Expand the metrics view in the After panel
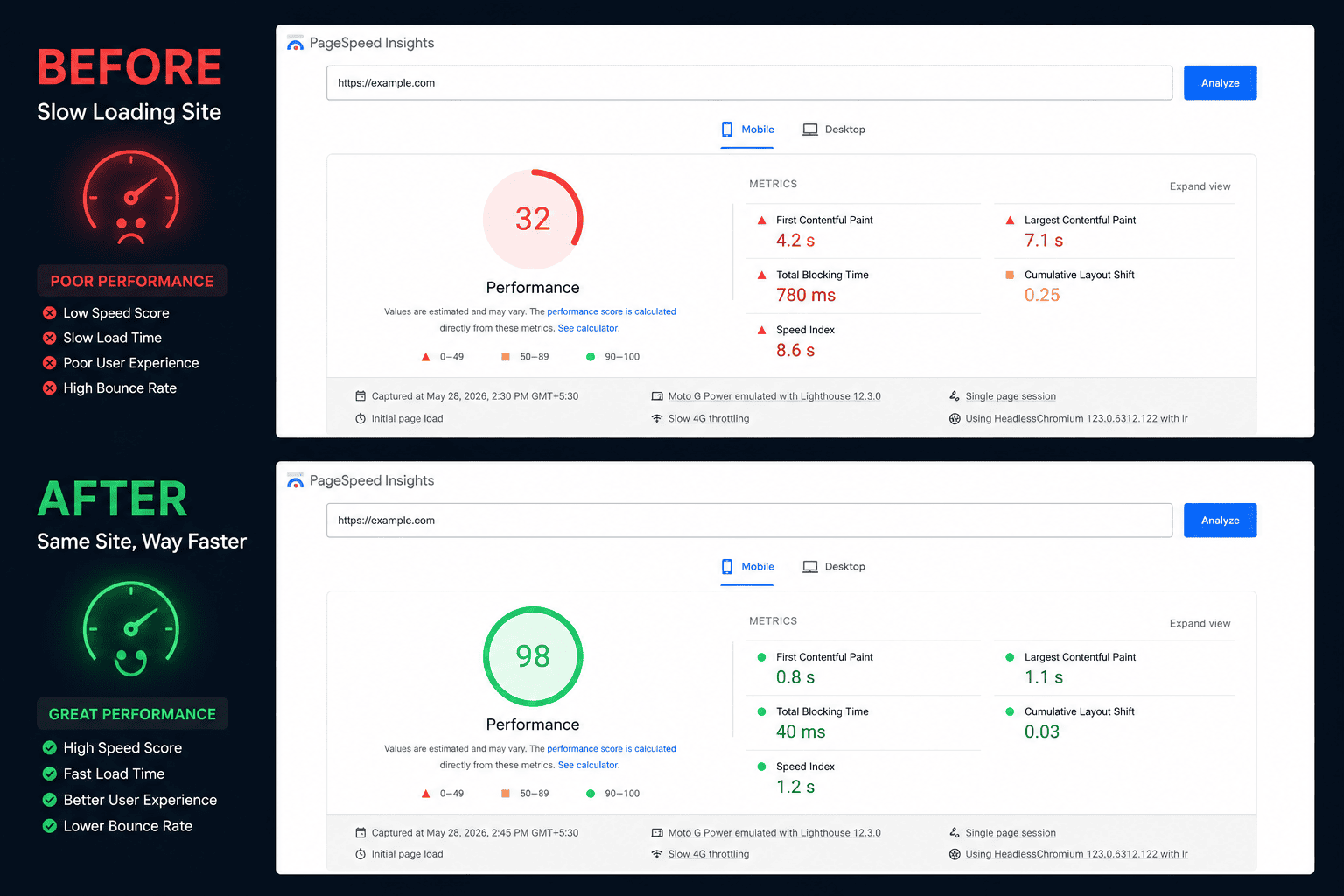This screenshot has height=896, width=1344. coord(1200,624)
